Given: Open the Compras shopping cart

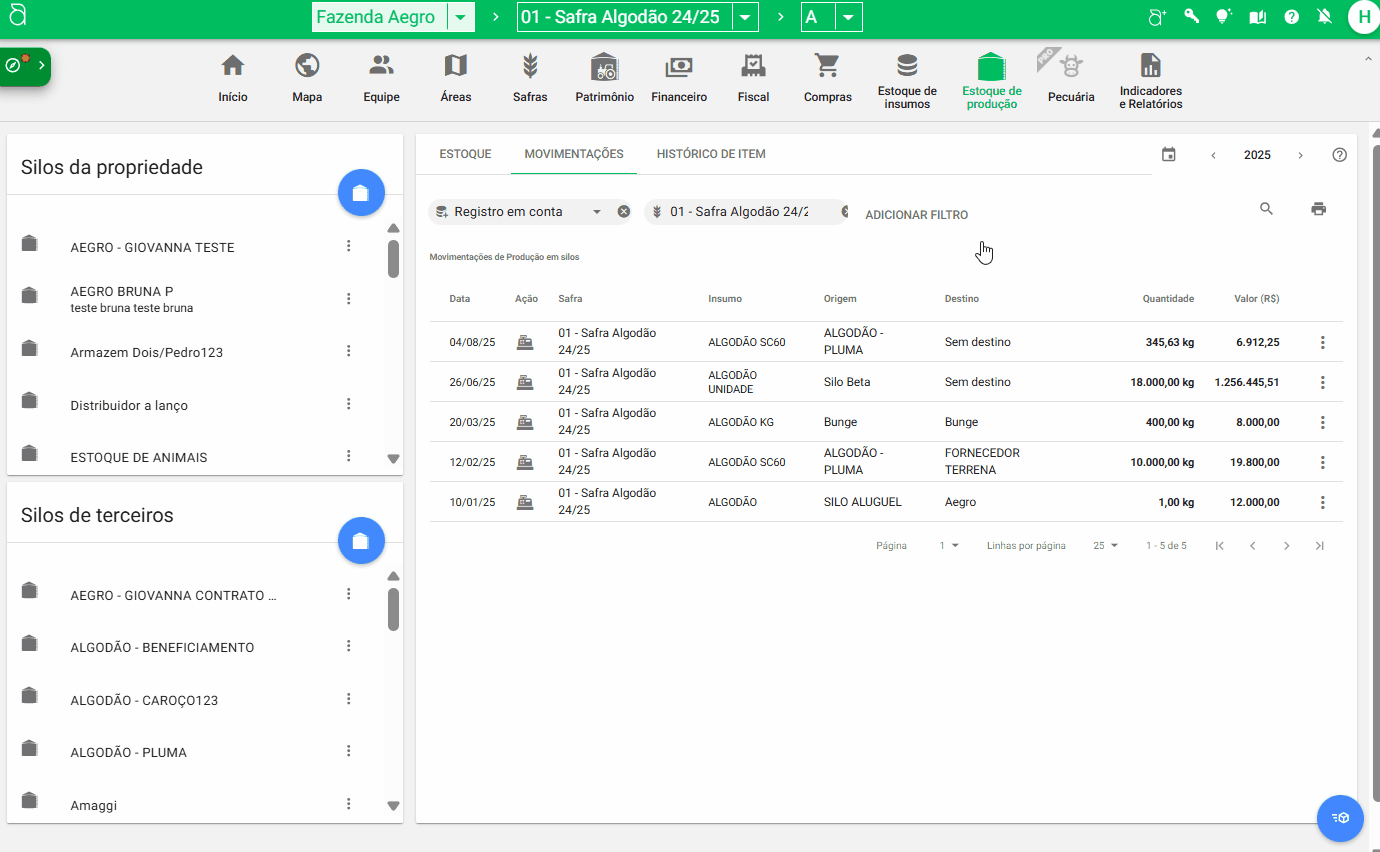Looking at the screenshot, I should (827, 68).
